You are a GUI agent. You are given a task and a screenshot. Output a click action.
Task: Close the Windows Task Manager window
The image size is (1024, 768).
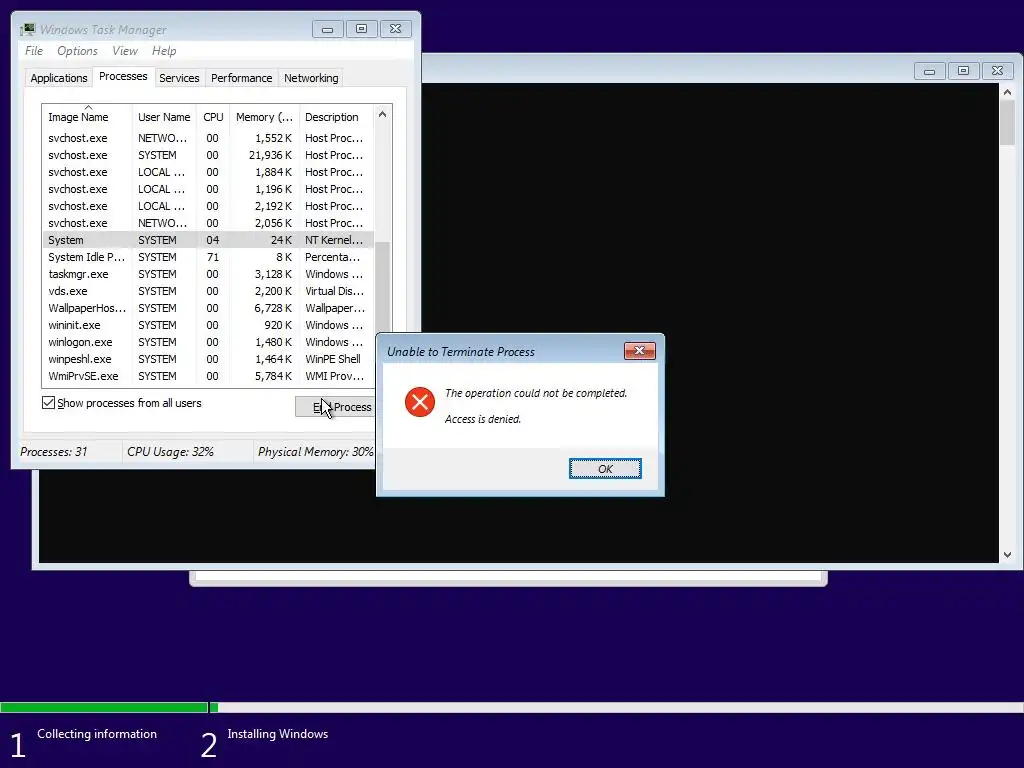click(396, 29)
